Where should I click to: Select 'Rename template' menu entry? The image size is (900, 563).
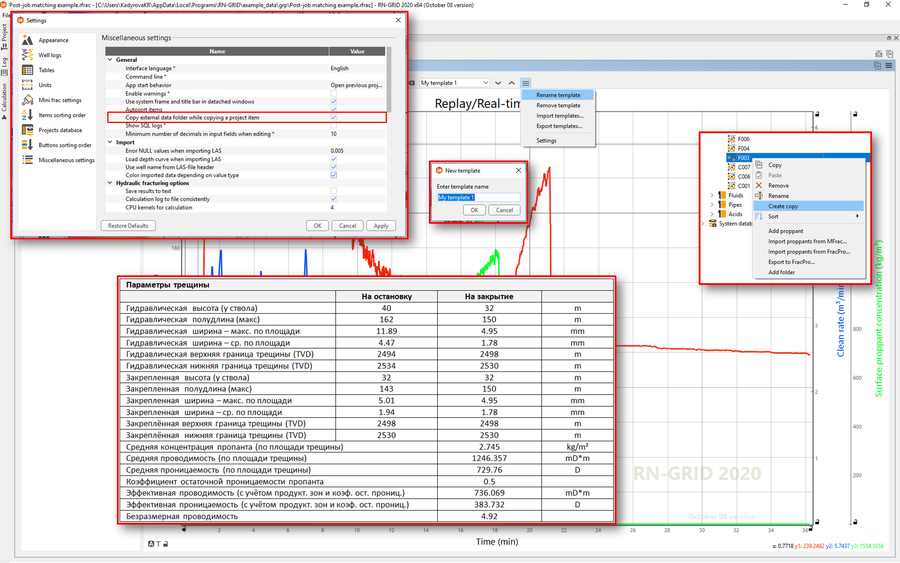pos(558,95)
